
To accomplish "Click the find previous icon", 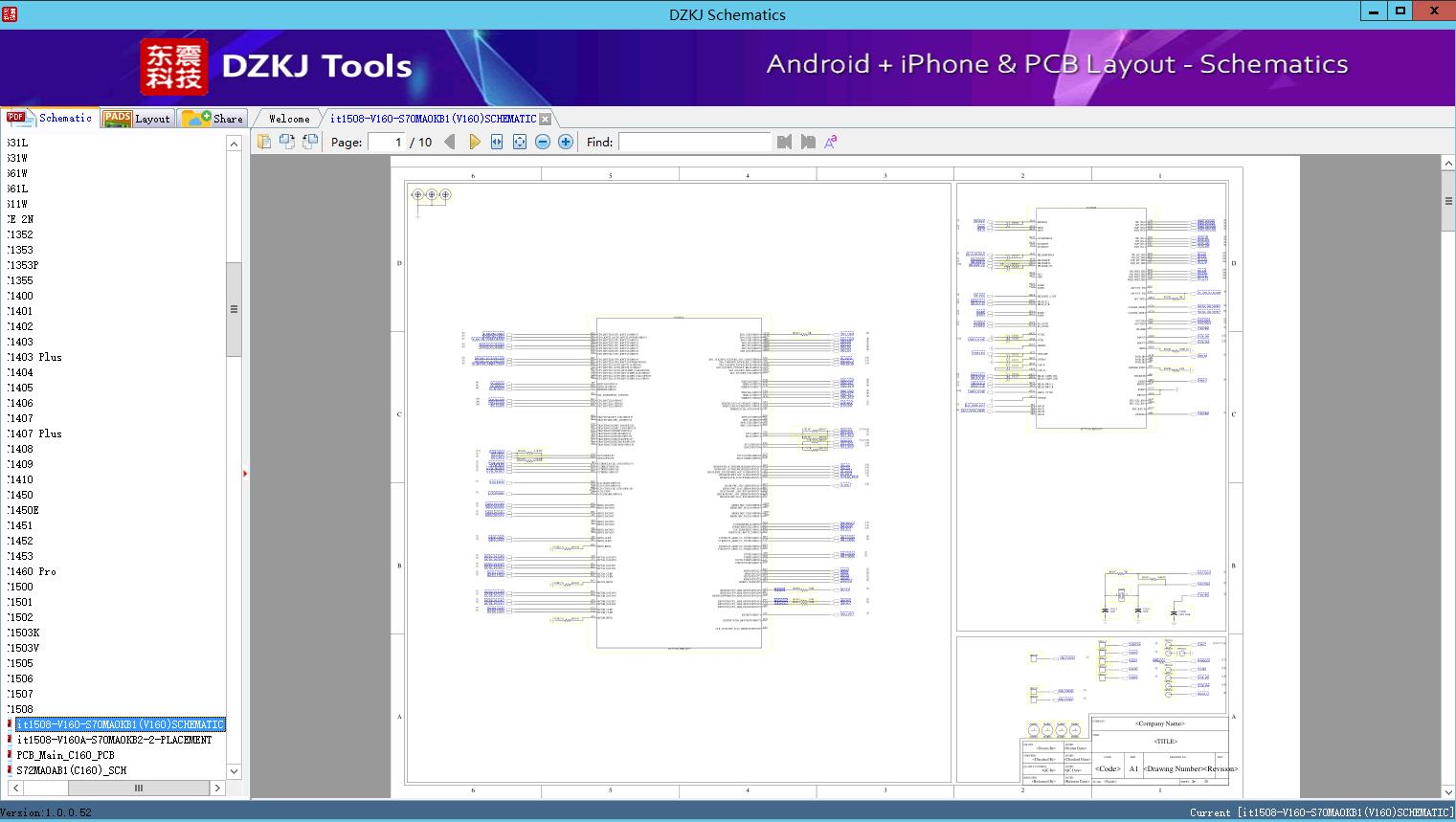I will 785,142.
